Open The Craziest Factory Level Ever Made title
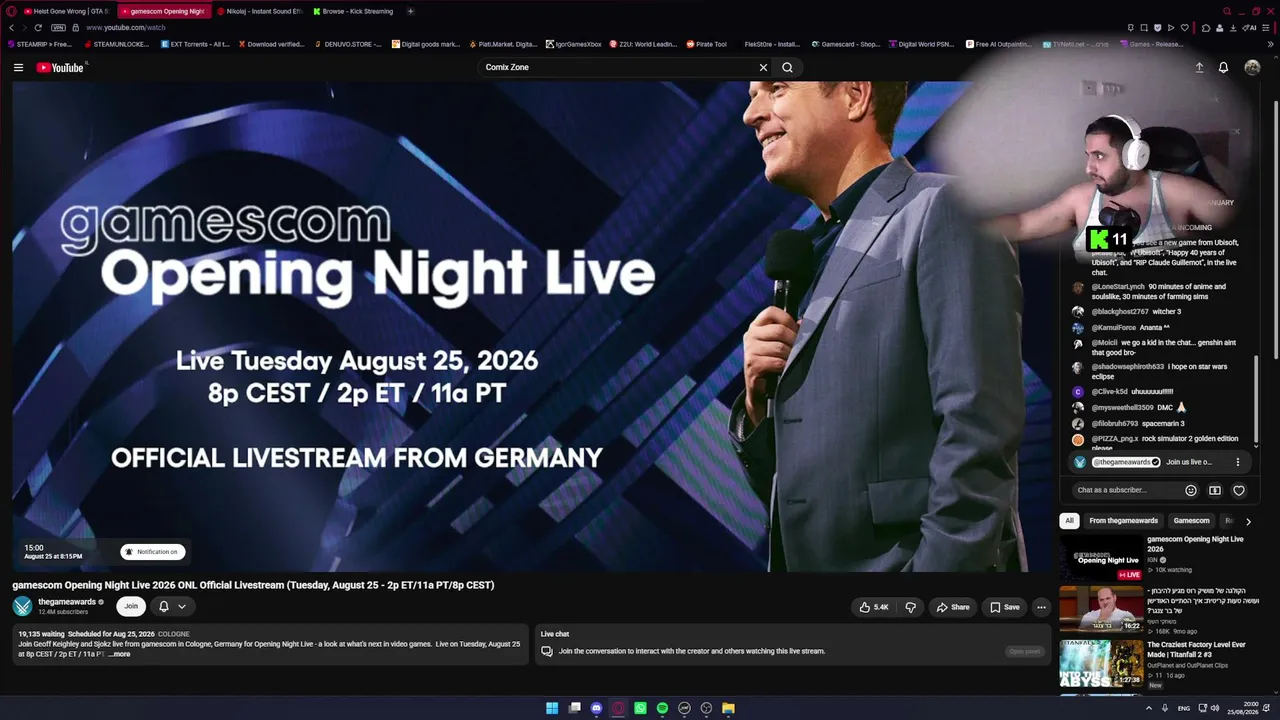Viewport: 1280px width, 720px height. point(1196,650)
